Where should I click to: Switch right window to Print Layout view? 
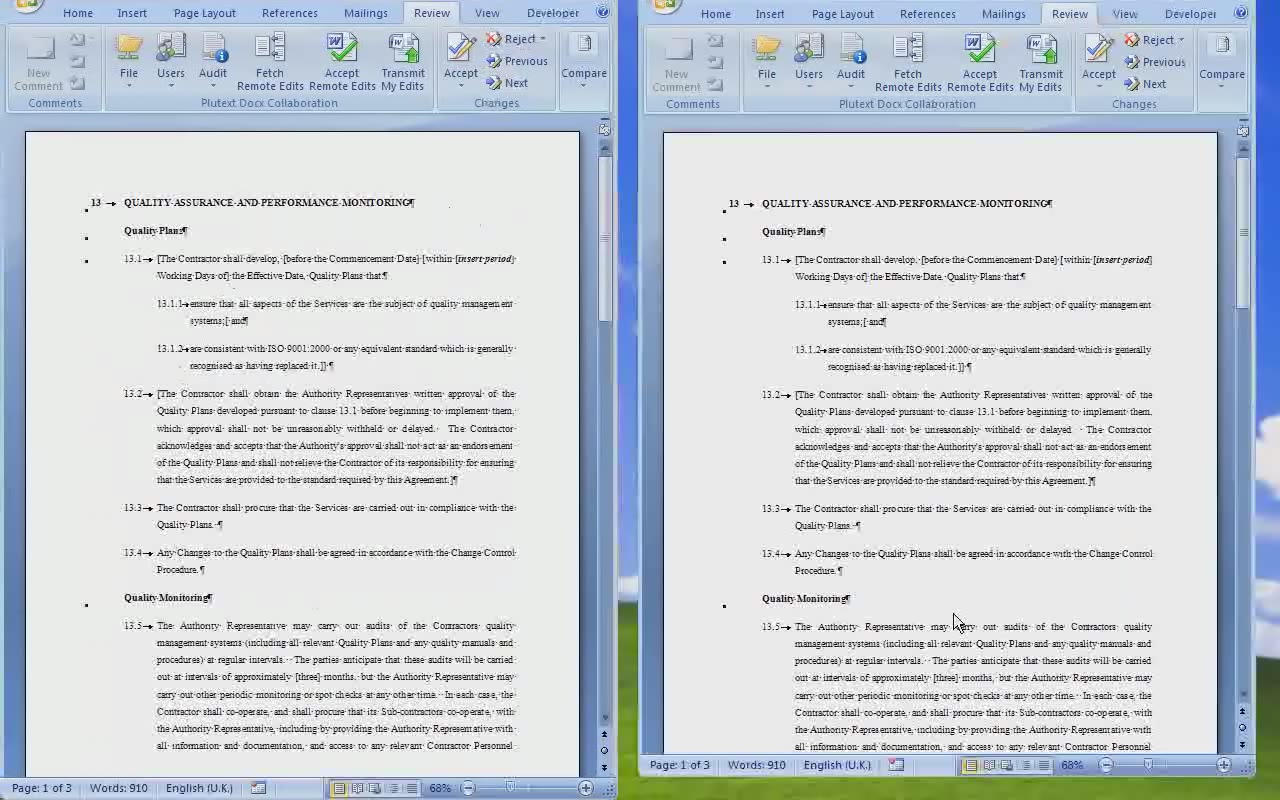click(x=970, y=765)
